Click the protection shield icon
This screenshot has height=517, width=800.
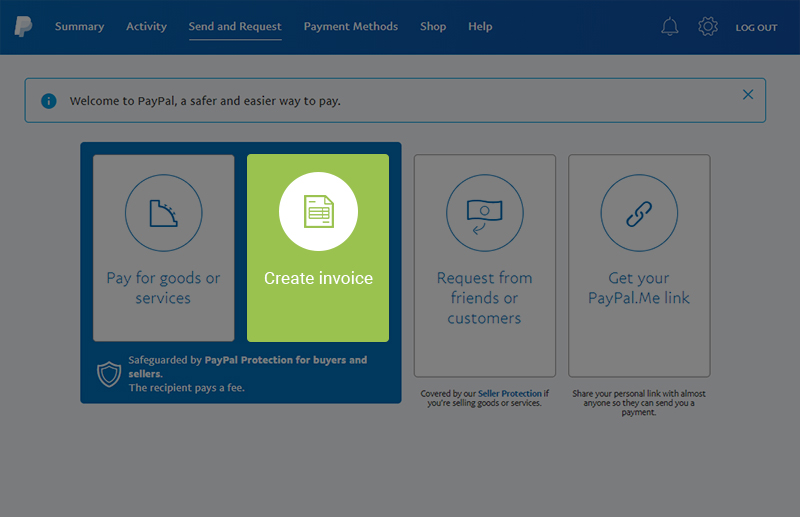tap(109, 374)
